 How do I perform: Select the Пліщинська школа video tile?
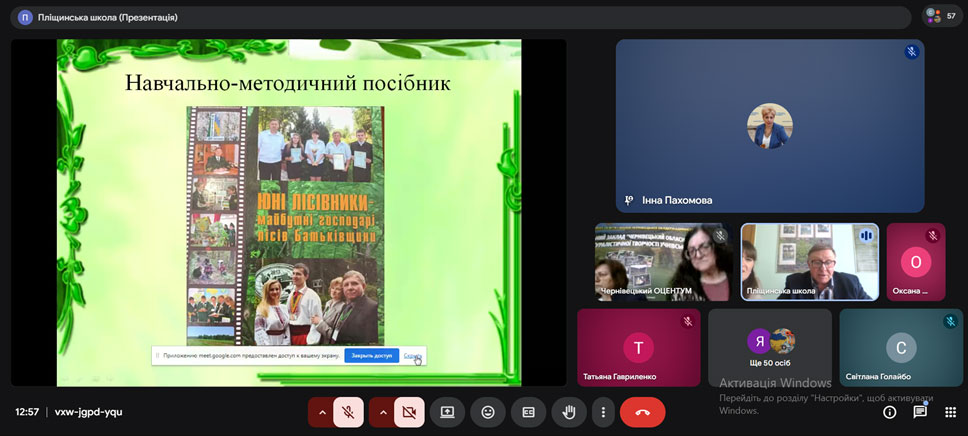pos(809,262)
